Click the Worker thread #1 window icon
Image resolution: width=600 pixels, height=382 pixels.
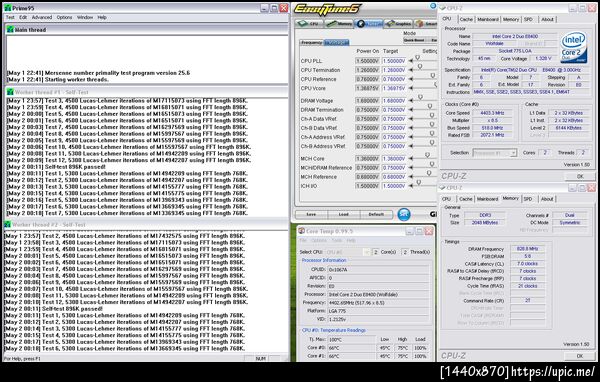click(x=10, y=92)
